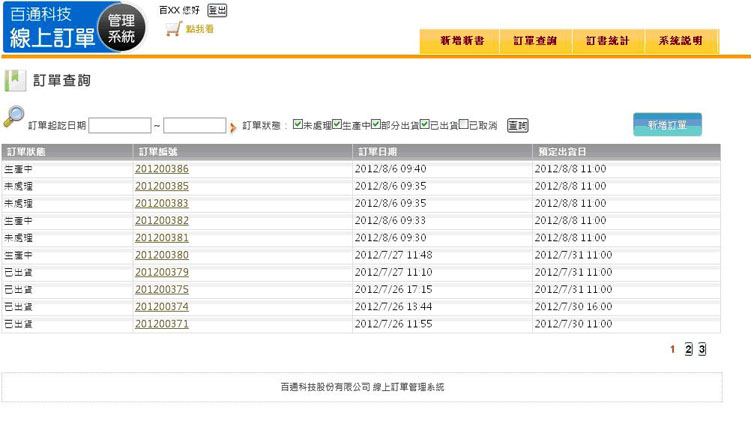The width and height of the screenshot is (751, 427).
Task: Click the orange arrow after the date fields
Action: click(233, 127)
